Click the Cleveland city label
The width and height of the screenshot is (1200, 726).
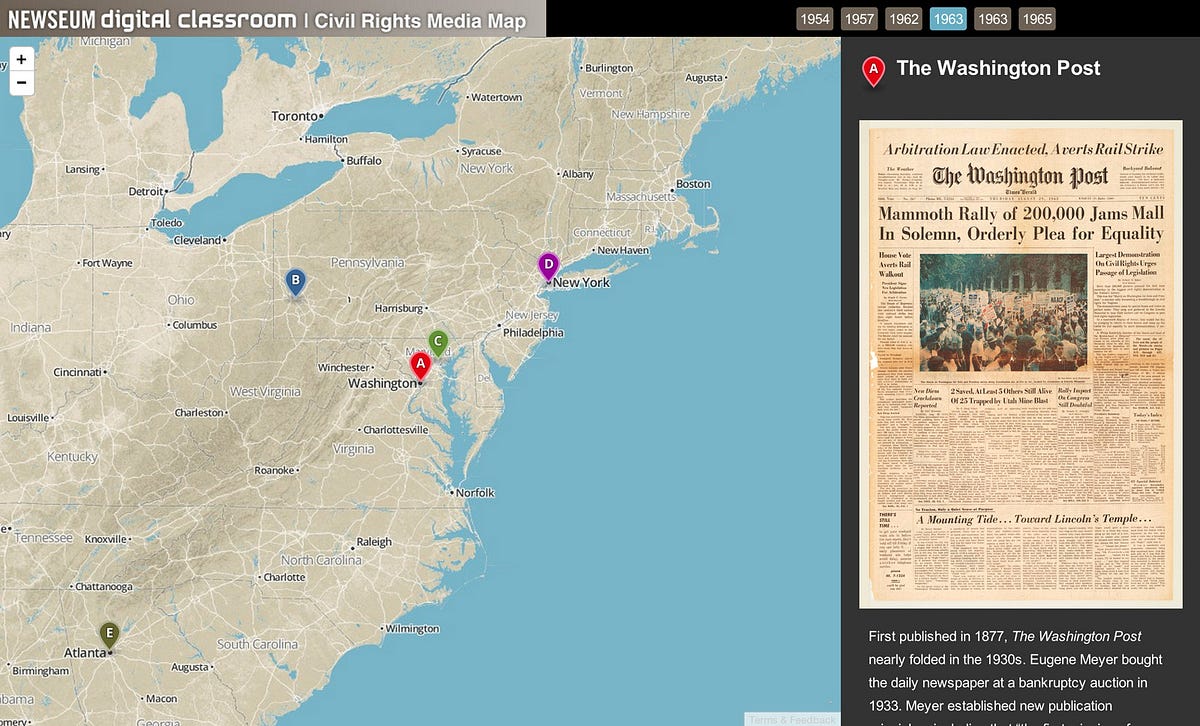click(x=197, y=240)
